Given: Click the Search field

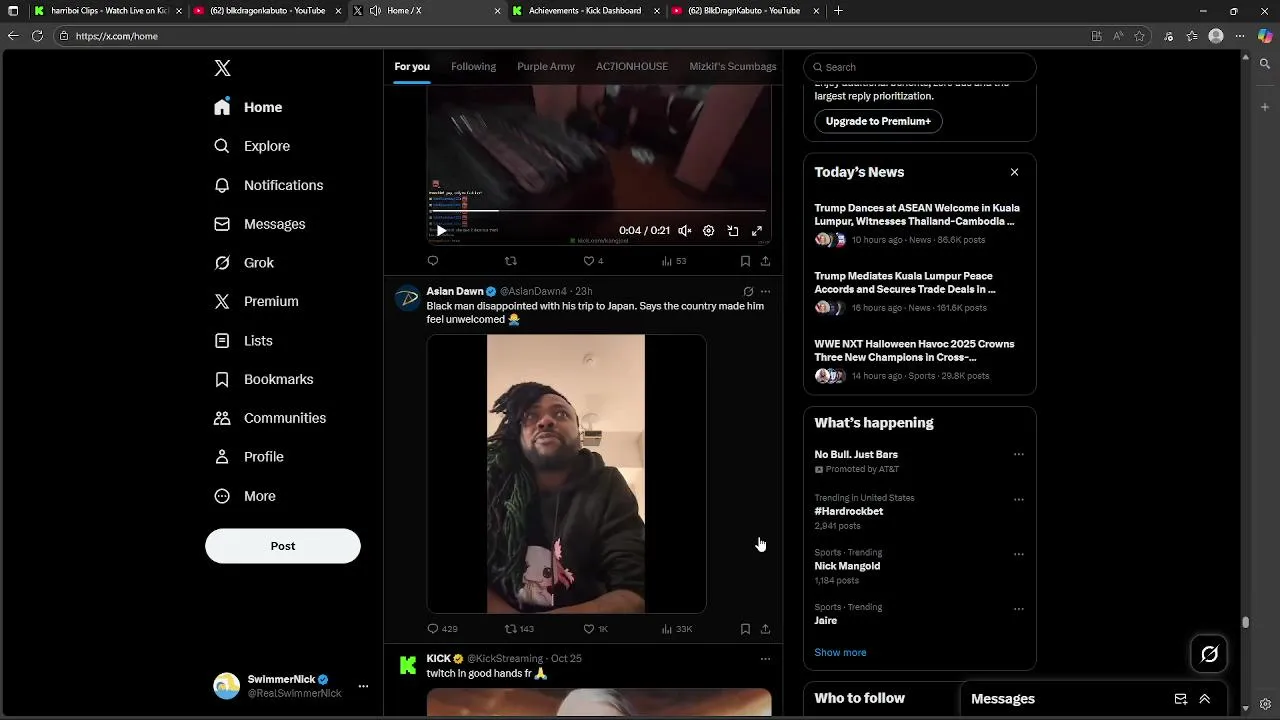Looking at the screenshot, I should (x=920, y=67).
